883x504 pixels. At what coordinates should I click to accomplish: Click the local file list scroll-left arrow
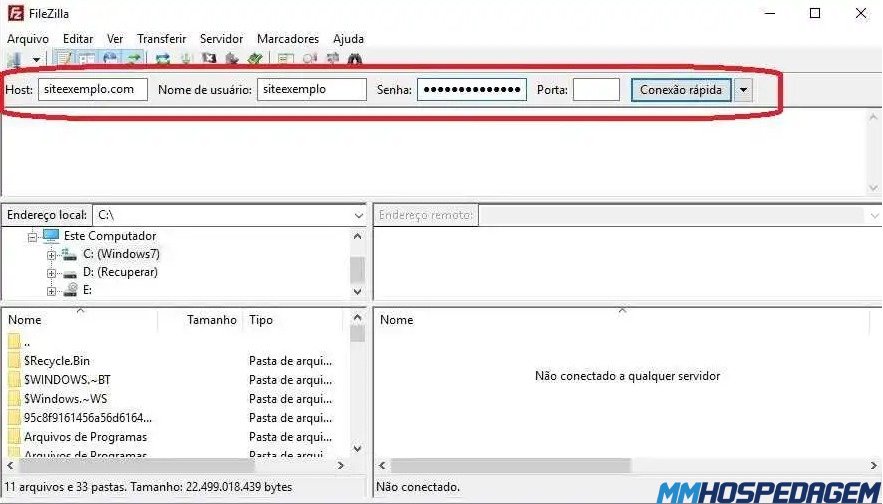[x=11, y=465]
